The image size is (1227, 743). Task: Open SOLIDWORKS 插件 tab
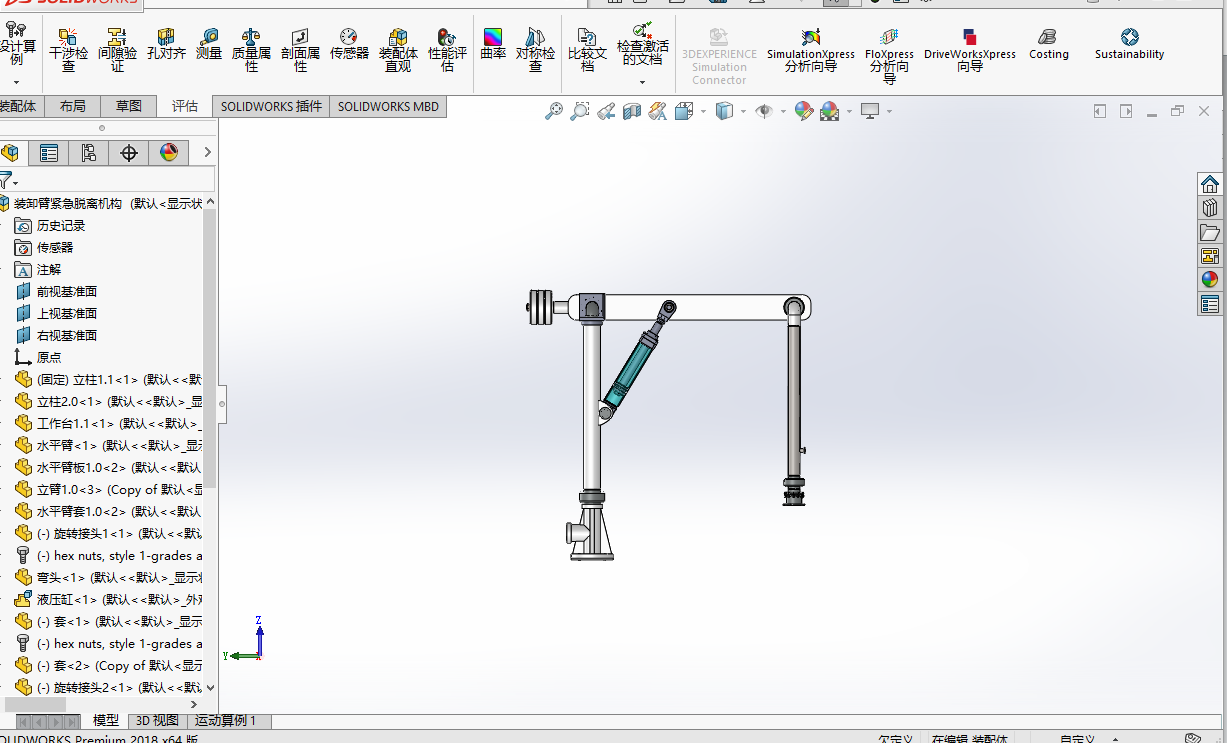[271, 106]
